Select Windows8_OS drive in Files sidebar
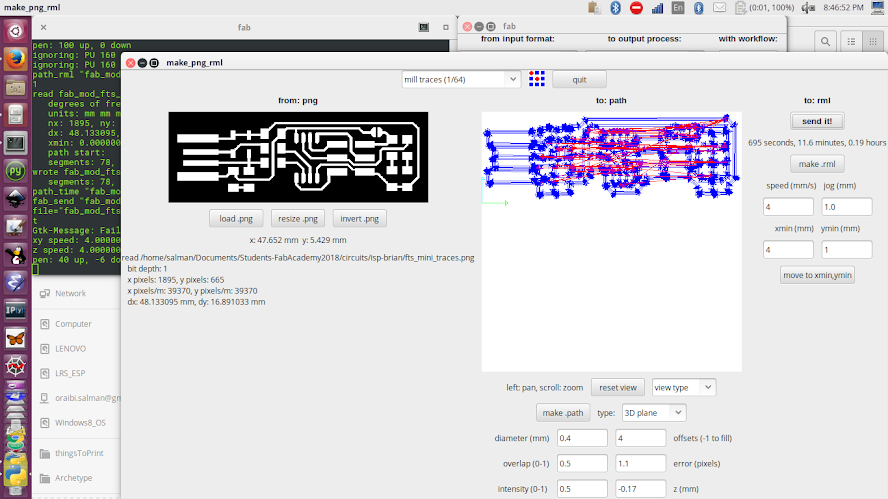 [x=80, y=423]
